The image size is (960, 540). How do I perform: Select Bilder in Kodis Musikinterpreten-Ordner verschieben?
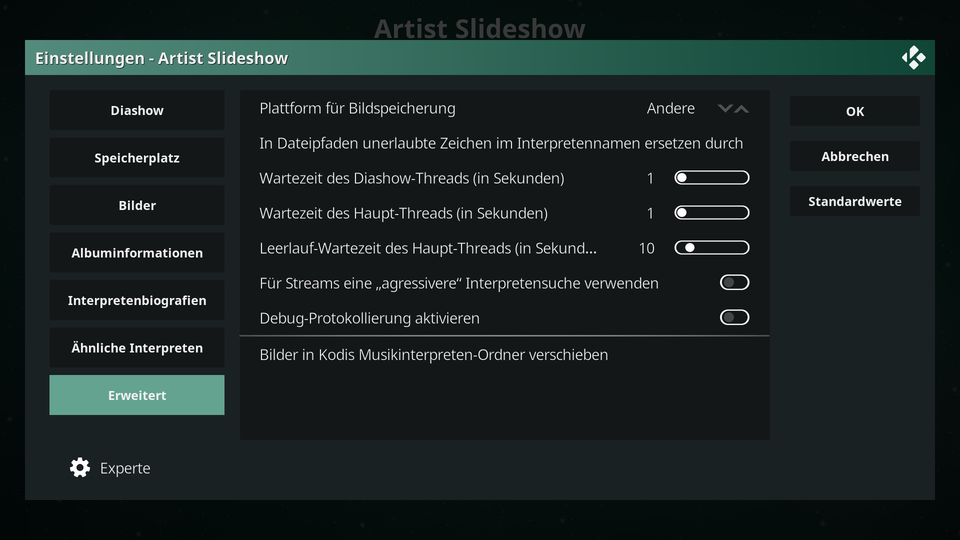tap(504, 354)
